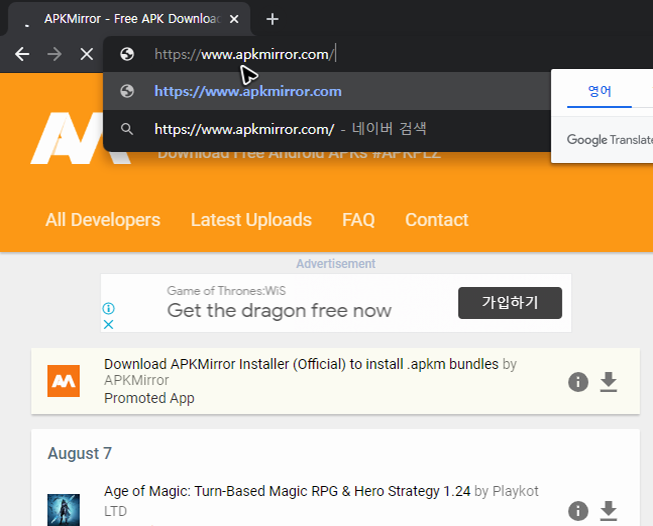Click the browser forward arrow
Screen dimensions: 653x526
pos(54,54)
